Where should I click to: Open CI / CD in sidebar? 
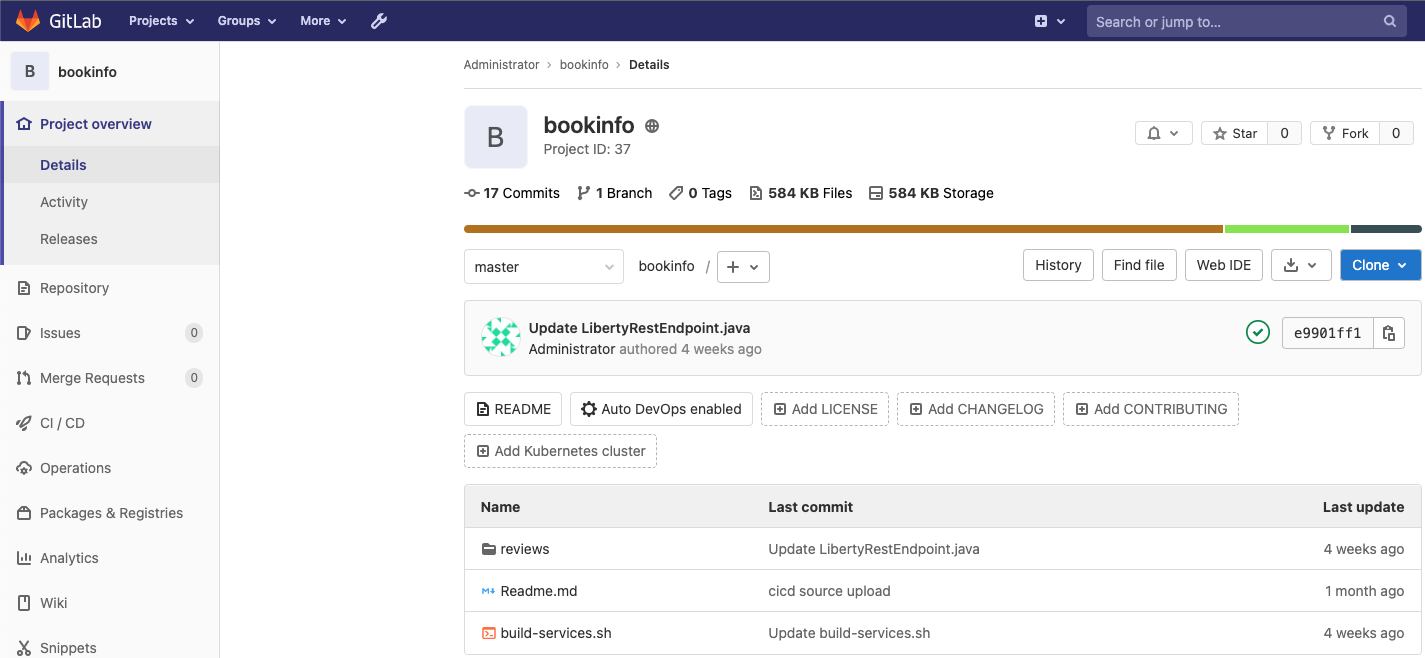click(62, 423)
